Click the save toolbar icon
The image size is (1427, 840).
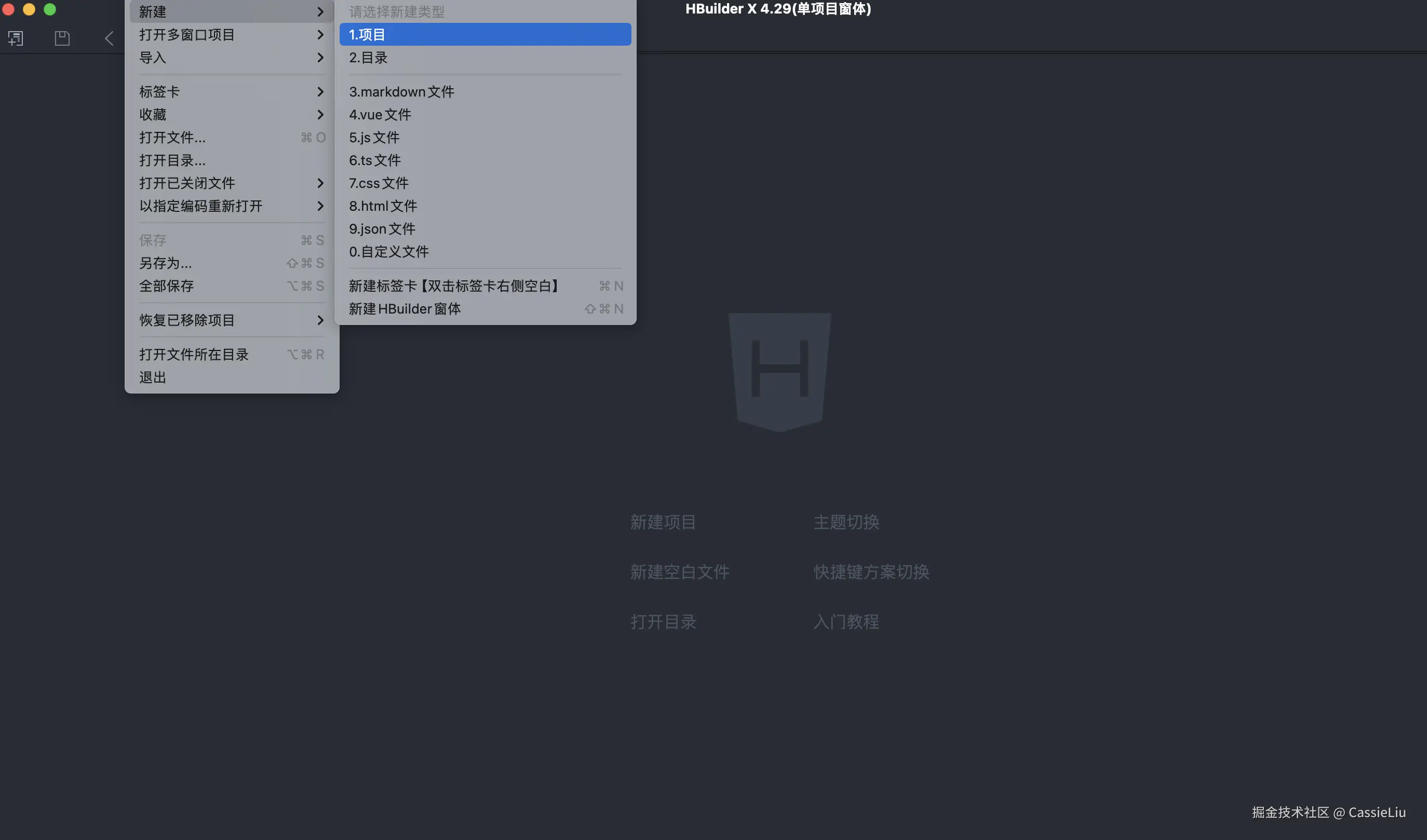[62, 38]
